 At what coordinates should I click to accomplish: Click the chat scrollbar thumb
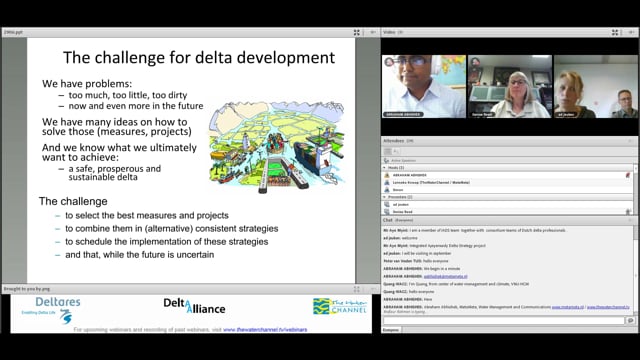(x=636, y=233)
